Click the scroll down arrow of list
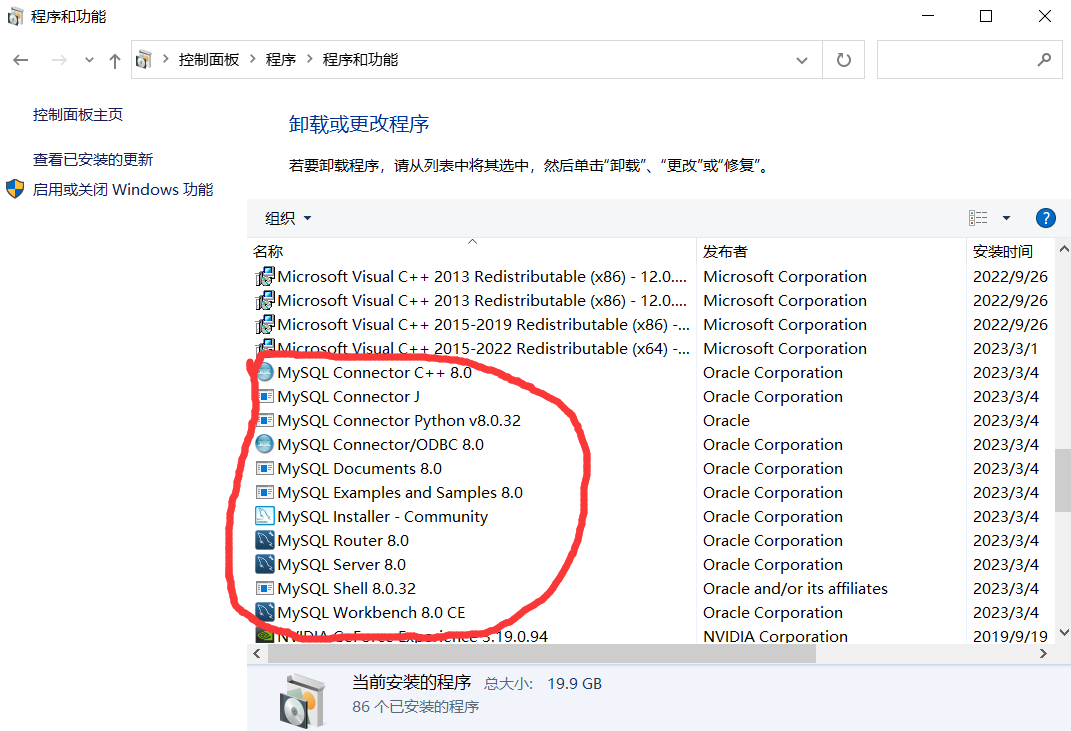 coord(1063,633)
